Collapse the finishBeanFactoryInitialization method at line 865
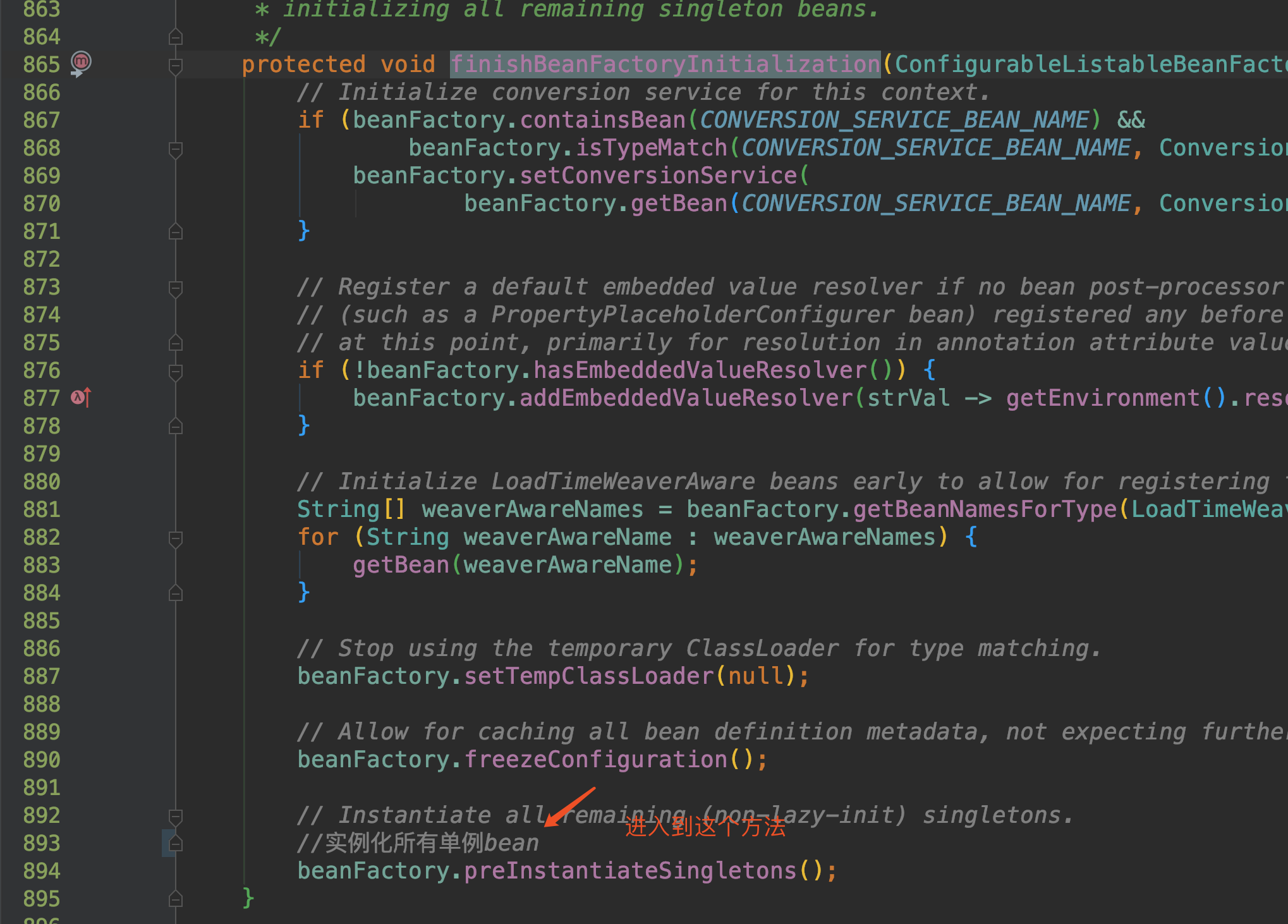The width and height of the screenshot is (1288, 924). coord(176,65)
